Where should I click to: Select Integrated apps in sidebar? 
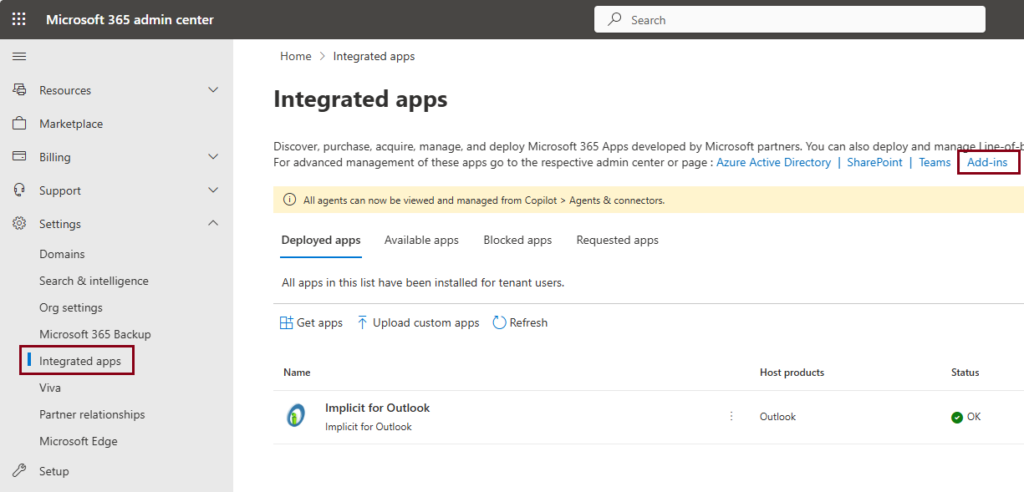point(80,361)
